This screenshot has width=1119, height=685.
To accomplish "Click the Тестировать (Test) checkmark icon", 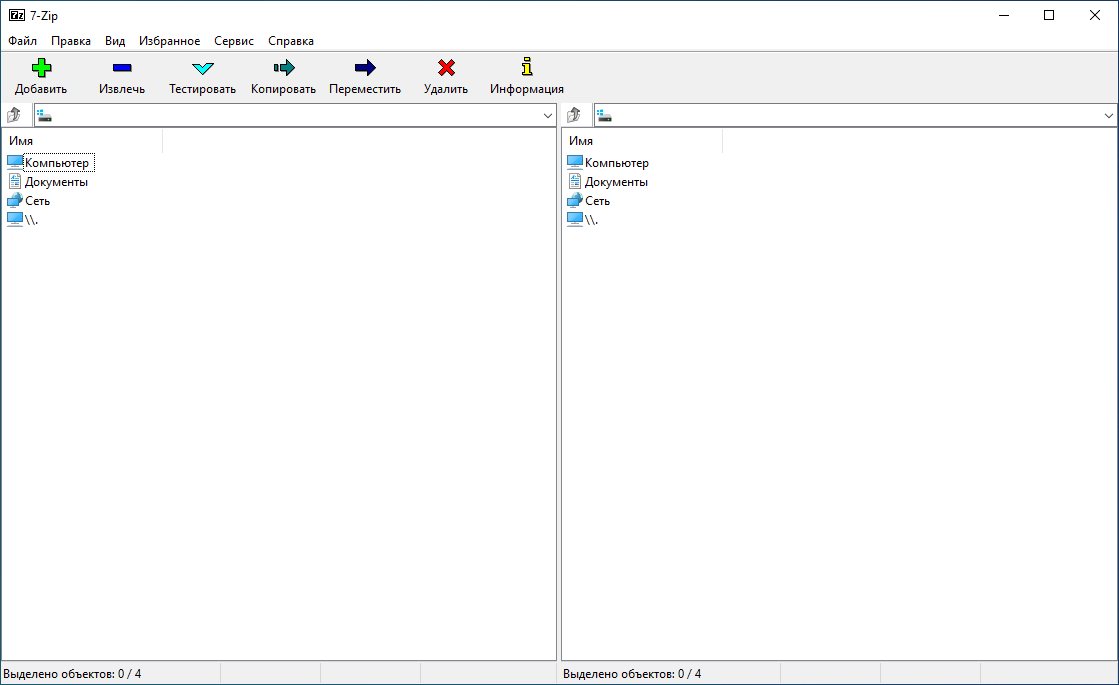I will pos(201,67).
